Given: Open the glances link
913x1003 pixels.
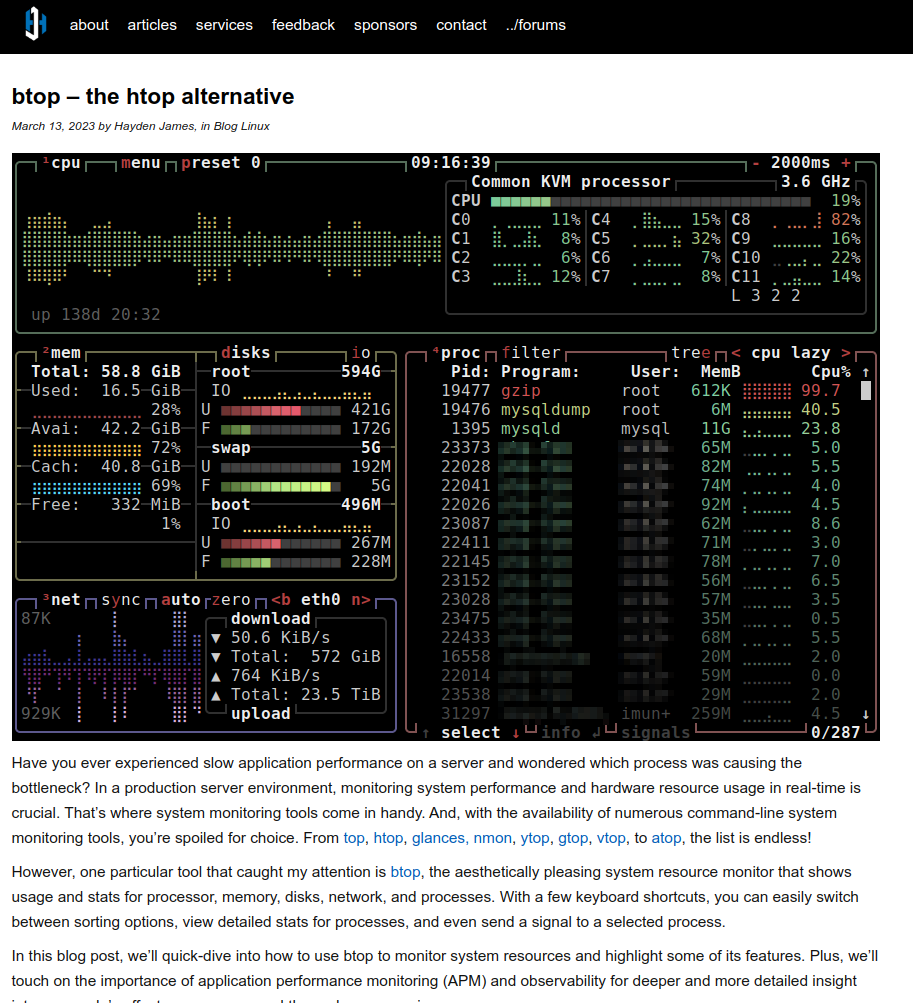Looking at the screenshot, I should click(438, 838).
